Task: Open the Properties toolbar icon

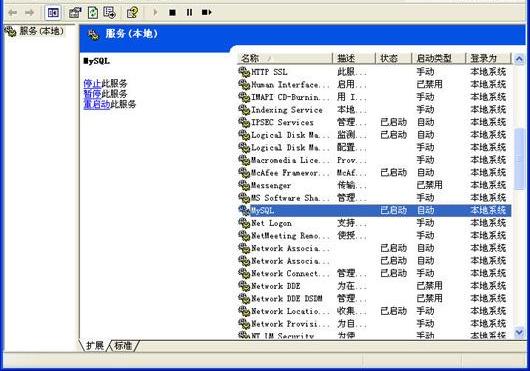Action: 75,13
